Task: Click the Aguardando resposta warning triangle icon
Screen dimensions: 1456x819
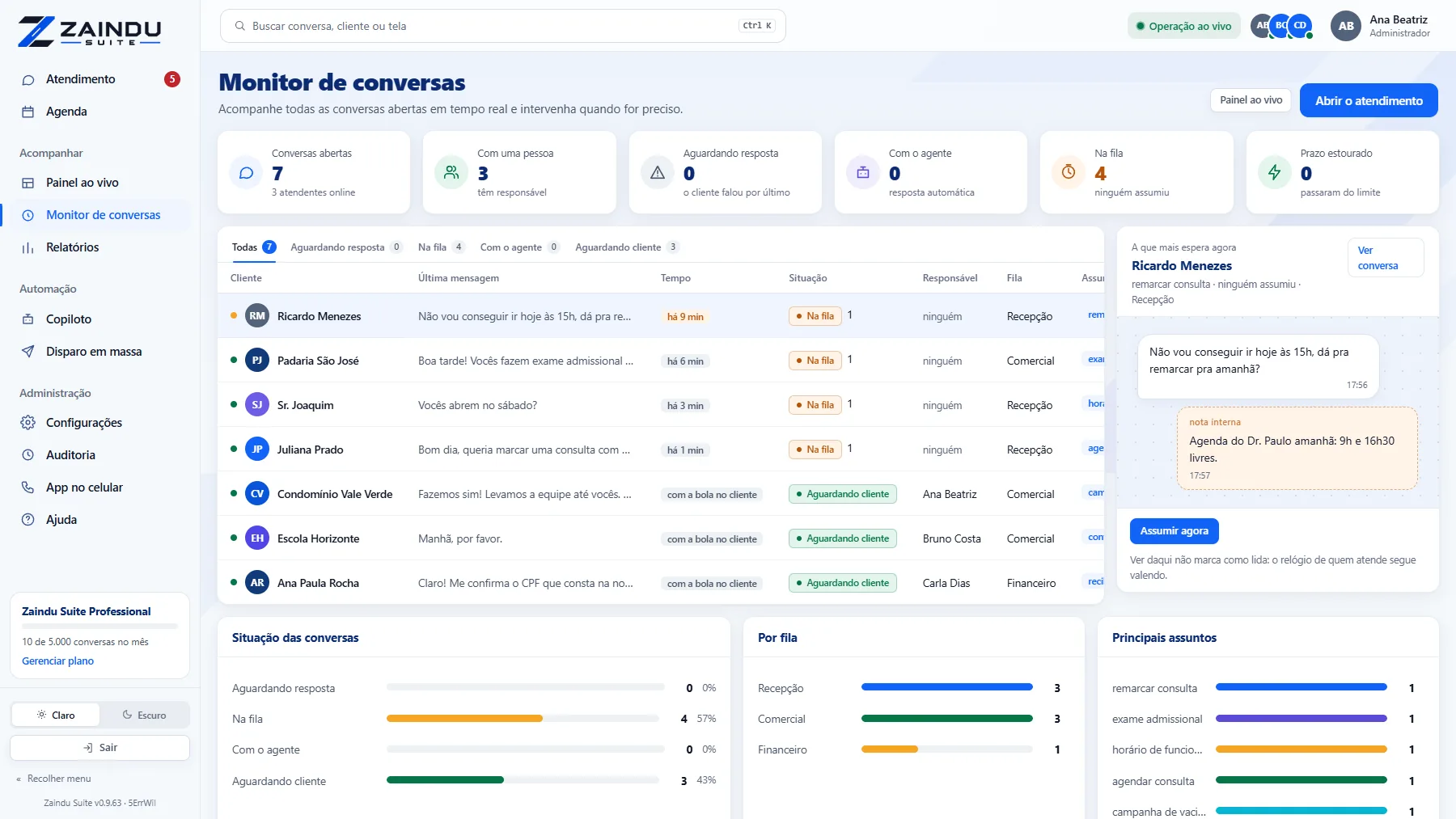Action: click(658, 172)
